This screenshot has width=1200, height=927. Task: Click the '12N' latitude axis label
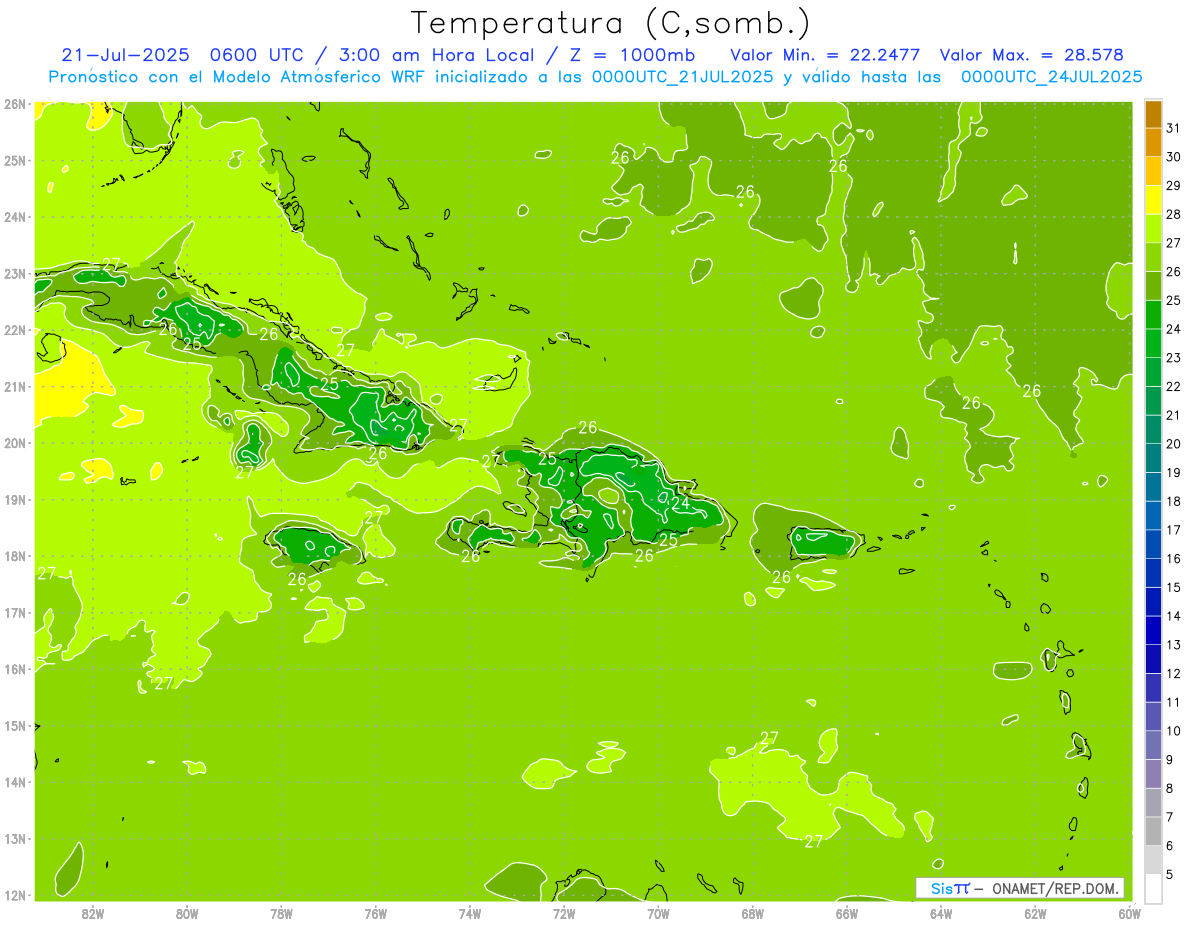(x=15, y=895)
